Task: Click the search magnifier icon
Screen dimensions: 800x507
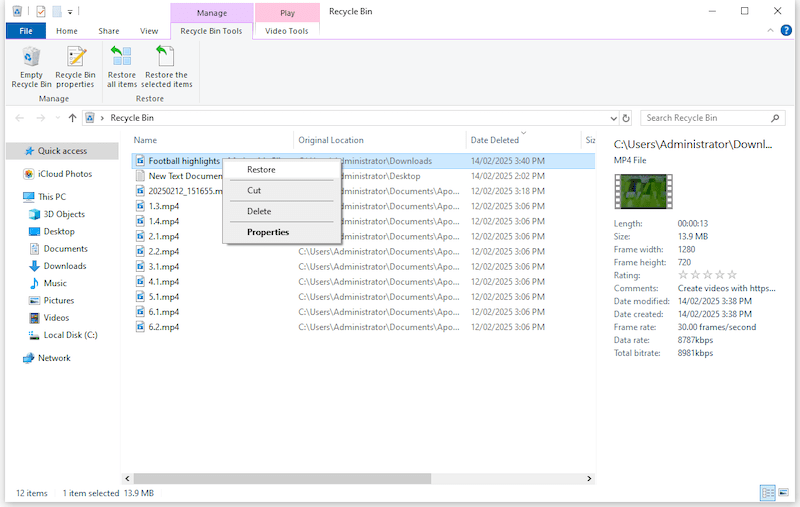Action: pos(775,118)
